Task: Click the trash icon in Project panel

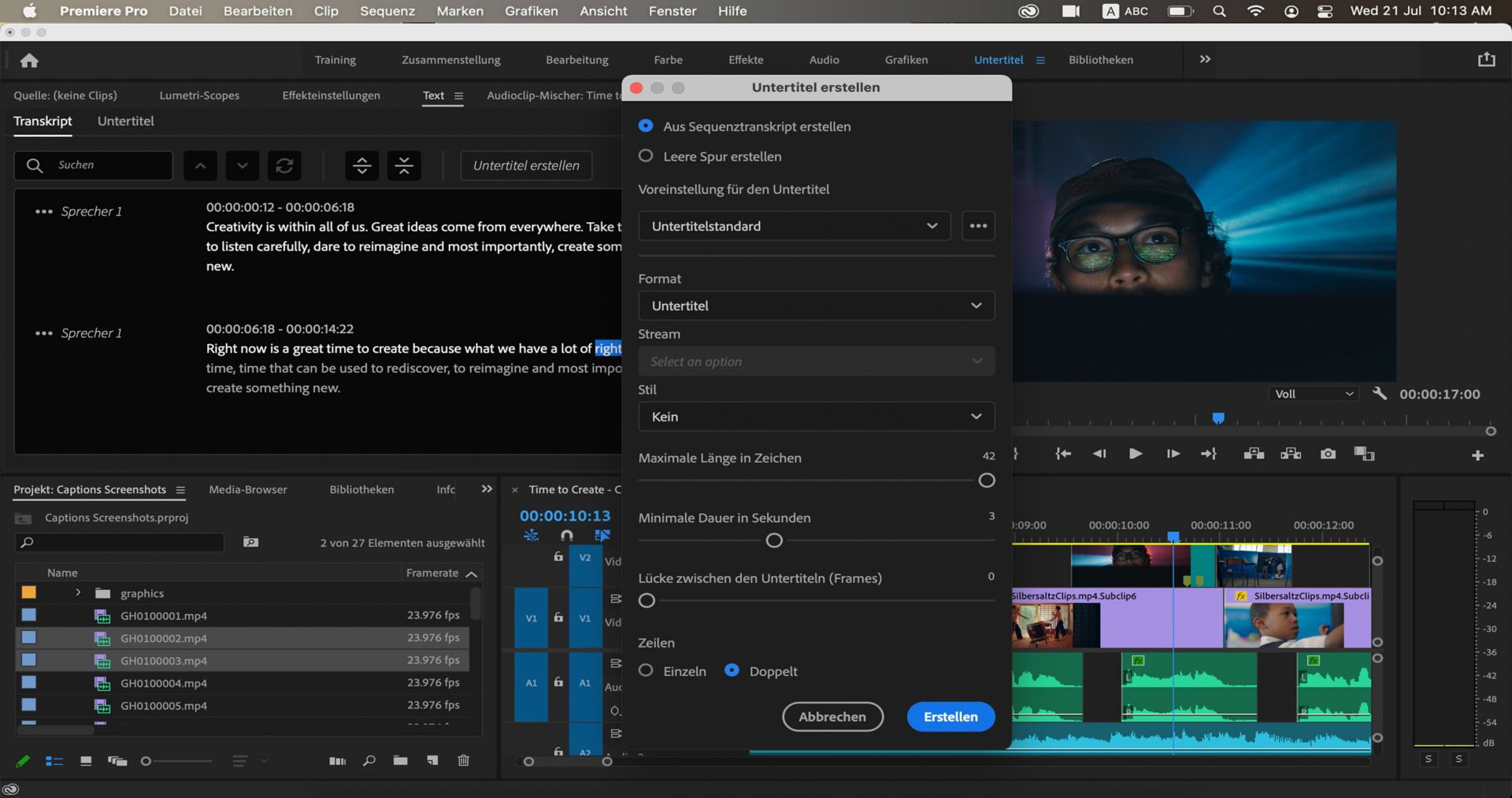Action: tap(463, 760)
